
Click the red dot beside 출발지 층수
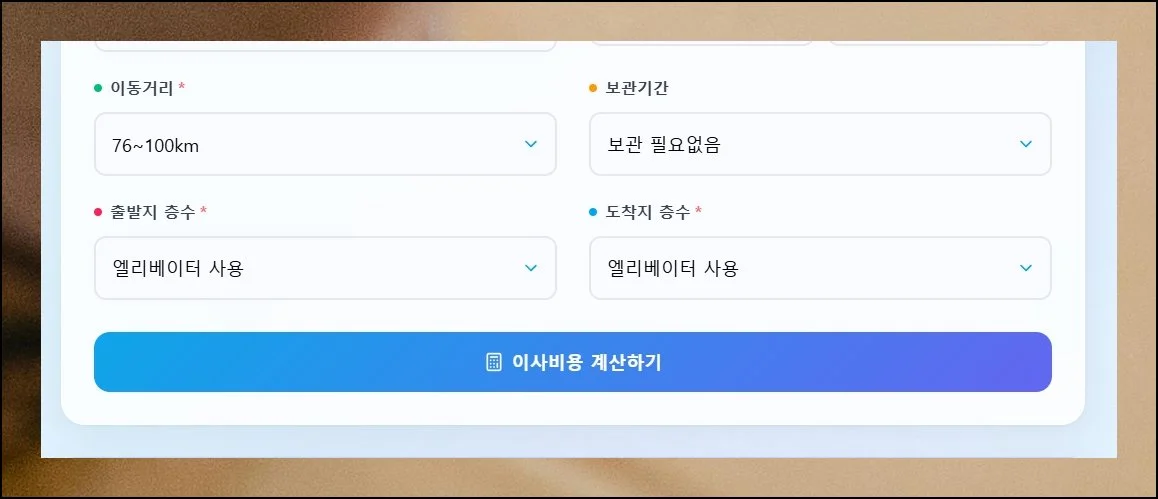pos(98,212)
